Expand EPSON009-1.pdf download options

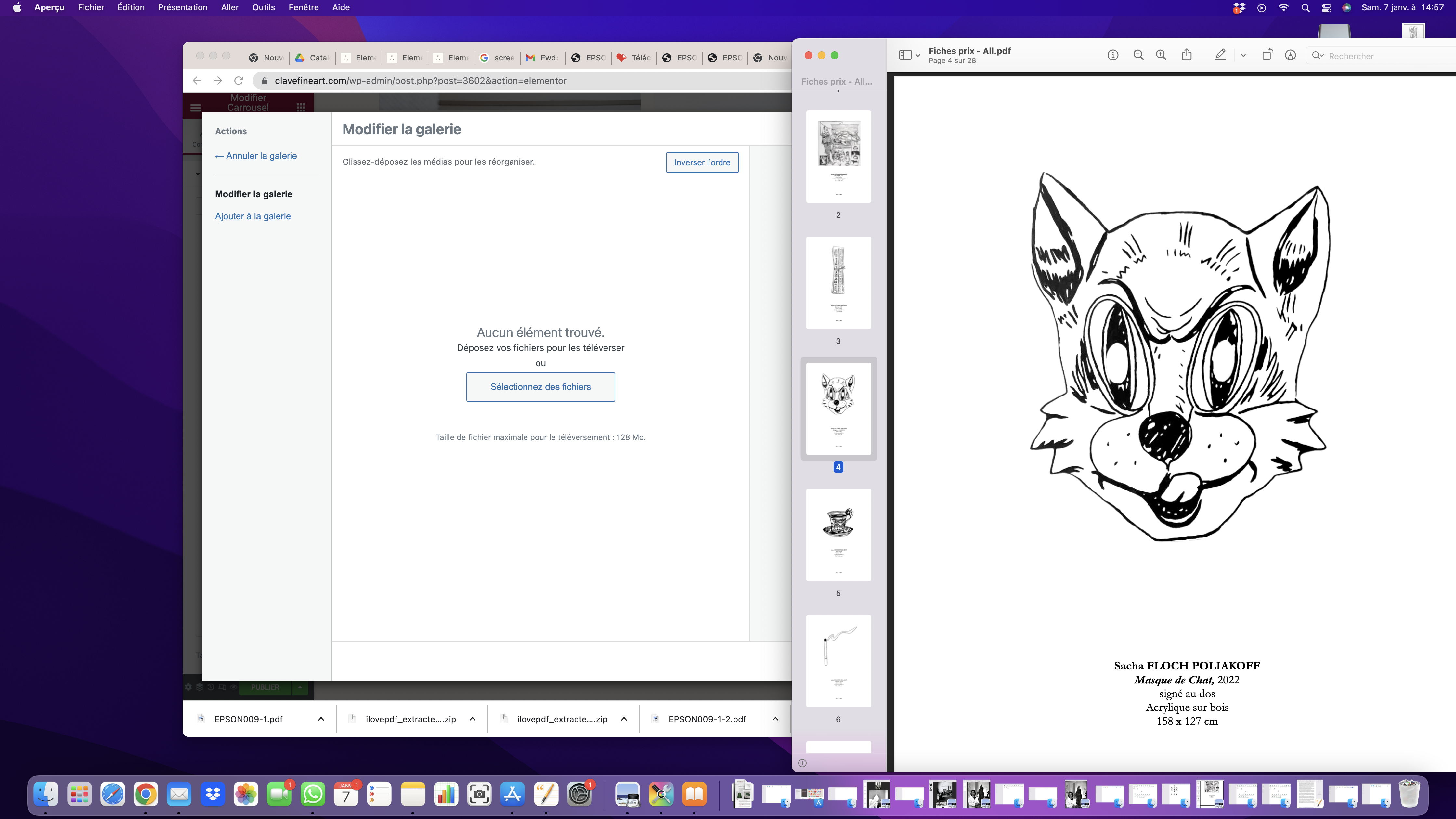321,719
